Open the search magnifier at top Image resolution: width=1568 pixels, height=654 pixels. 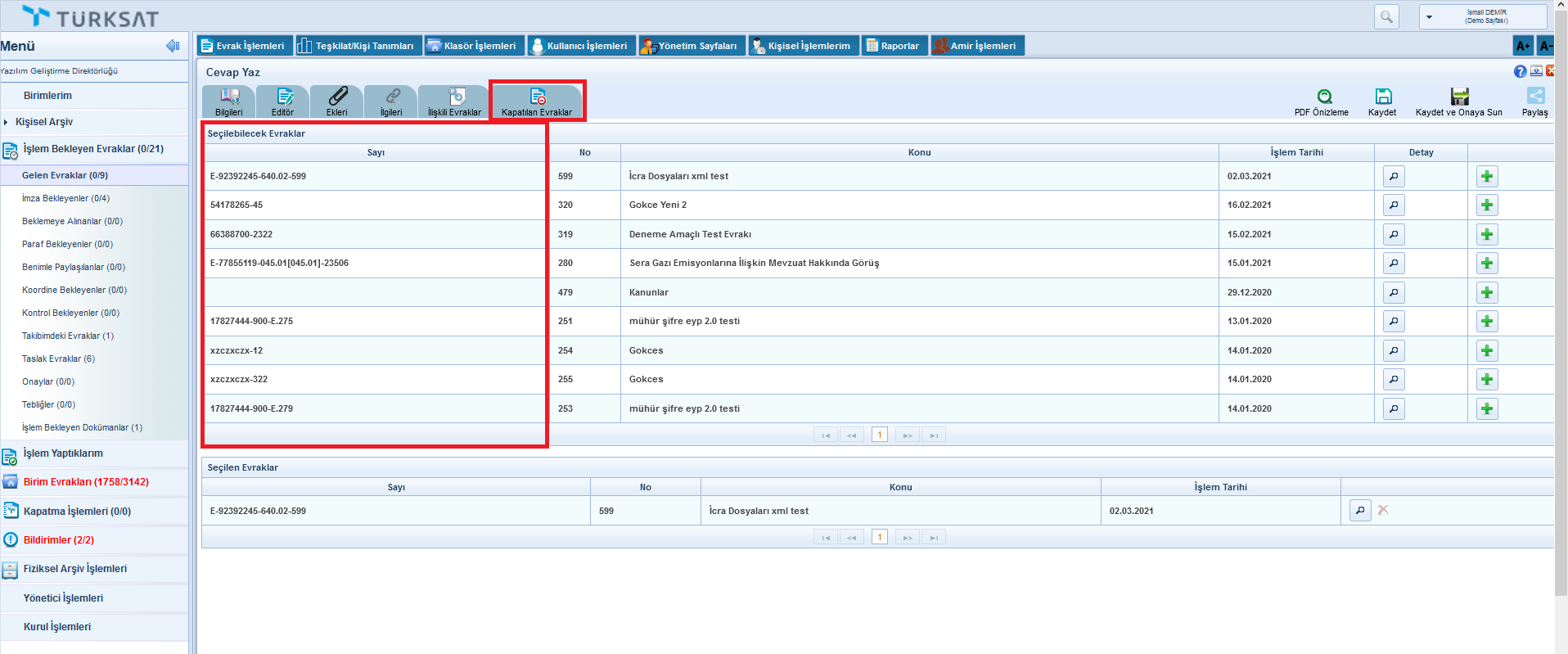(1386, 16)
